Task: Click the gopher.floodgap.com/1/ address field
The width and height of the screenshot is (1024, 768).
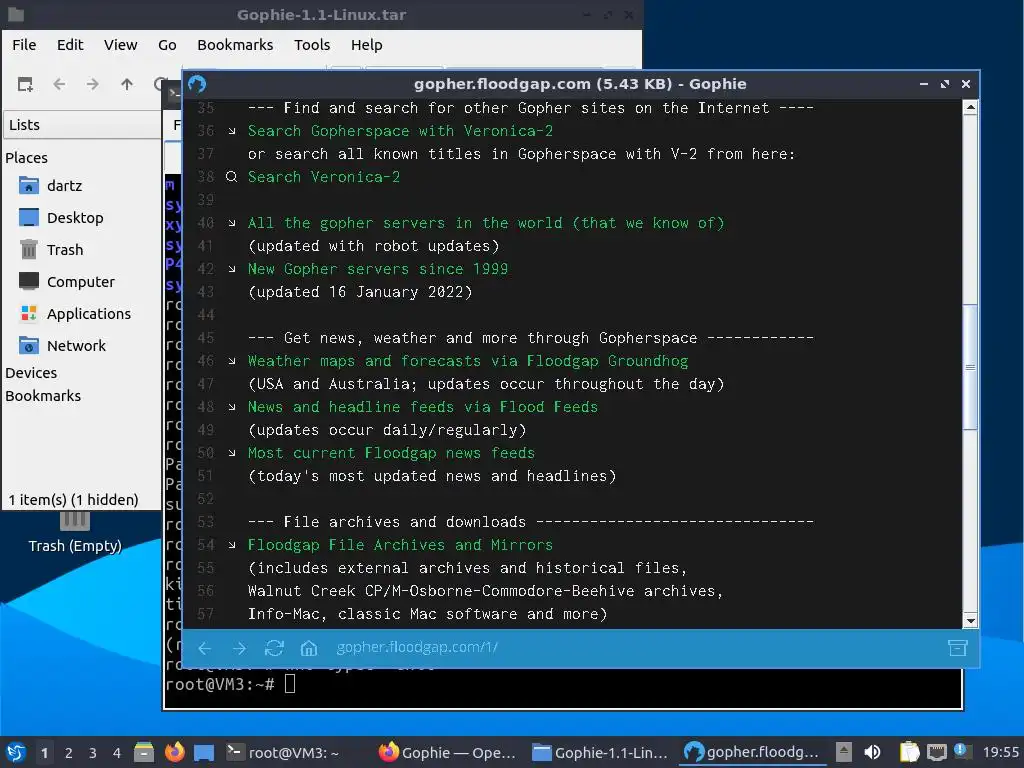Action: [x=417, y=647]
